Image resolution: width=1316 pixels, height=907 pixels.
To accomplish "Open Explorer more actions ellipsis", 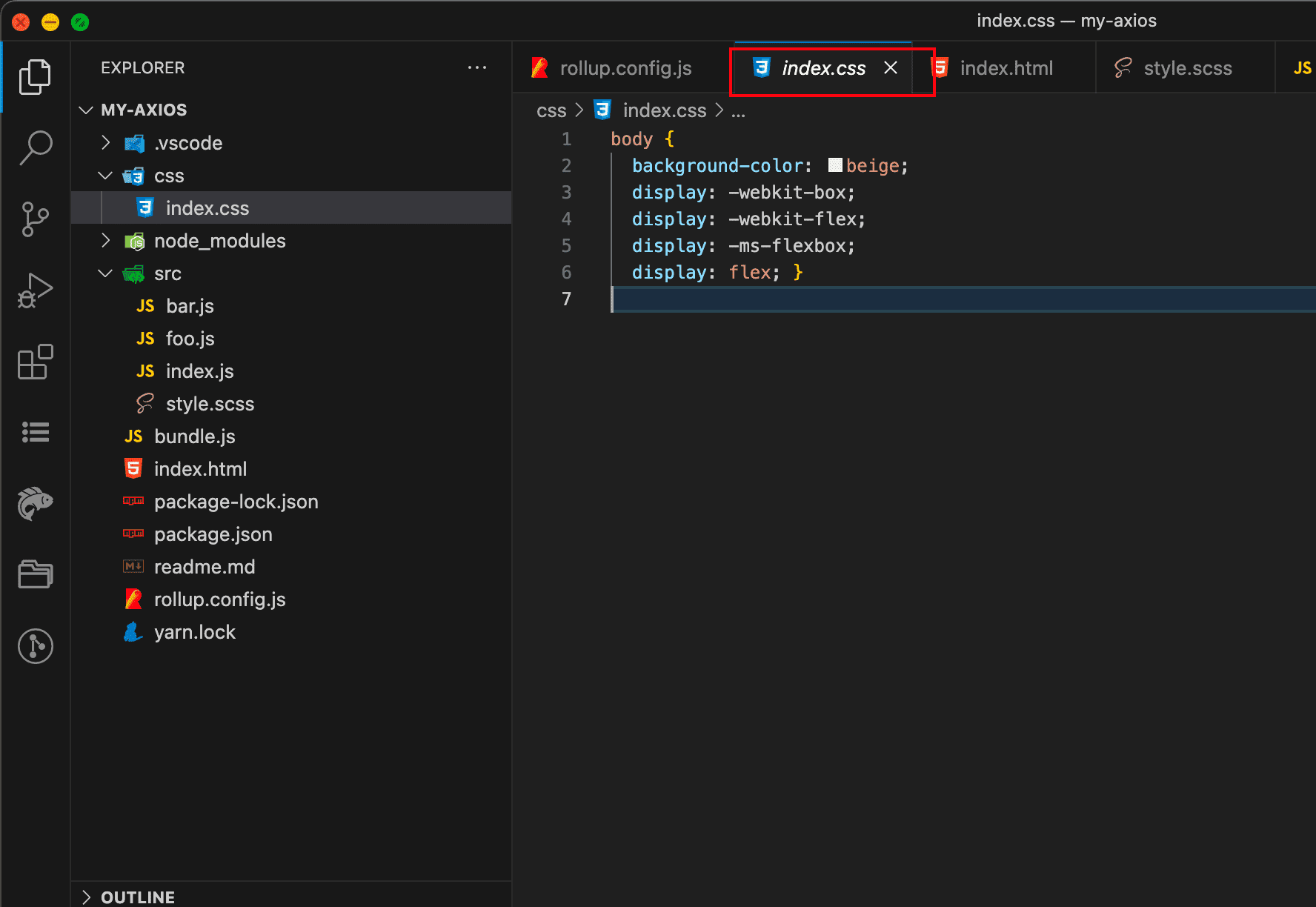I will 477,67.
